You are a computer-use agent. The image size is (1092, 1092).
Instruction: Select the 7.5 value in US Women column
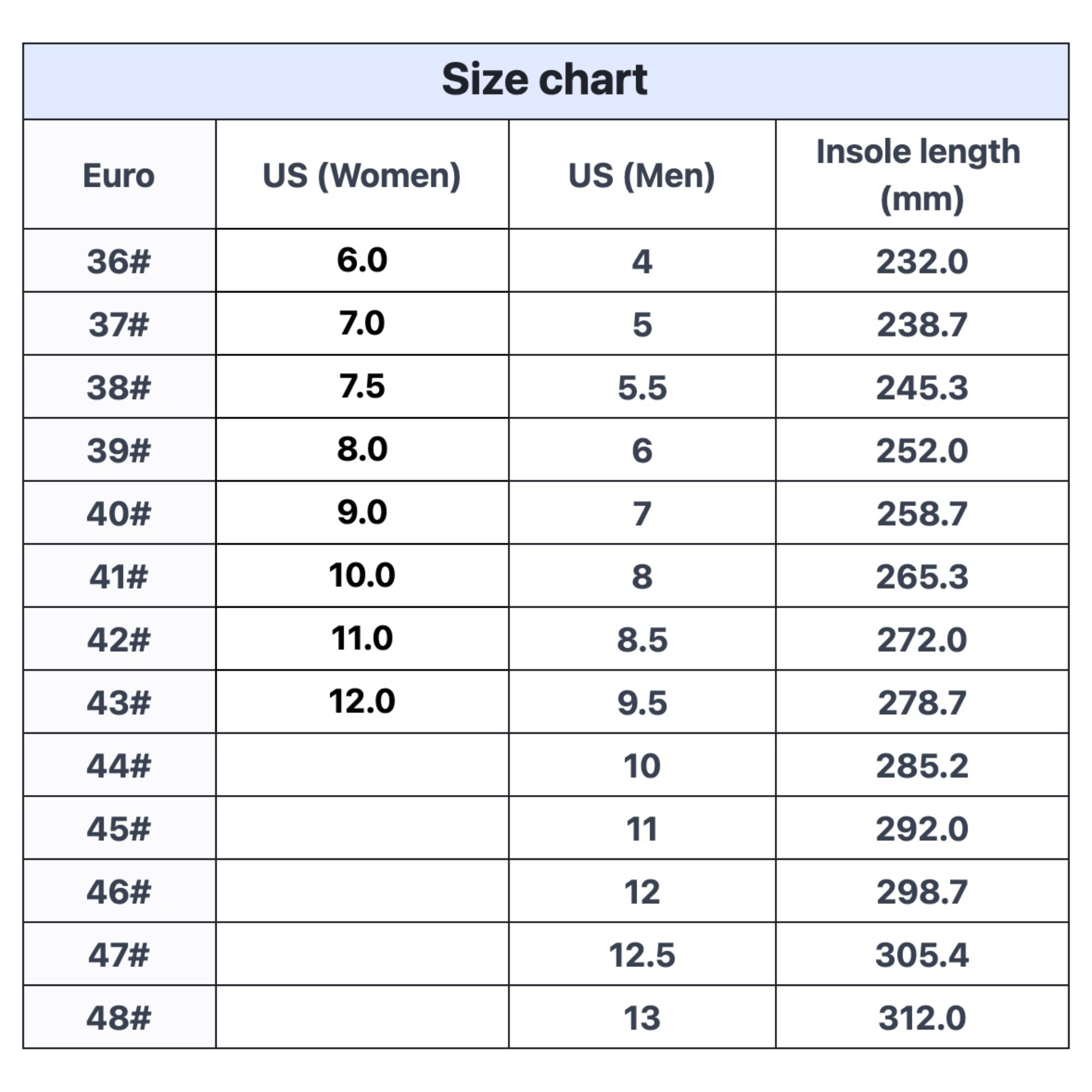tap(362, 387)
